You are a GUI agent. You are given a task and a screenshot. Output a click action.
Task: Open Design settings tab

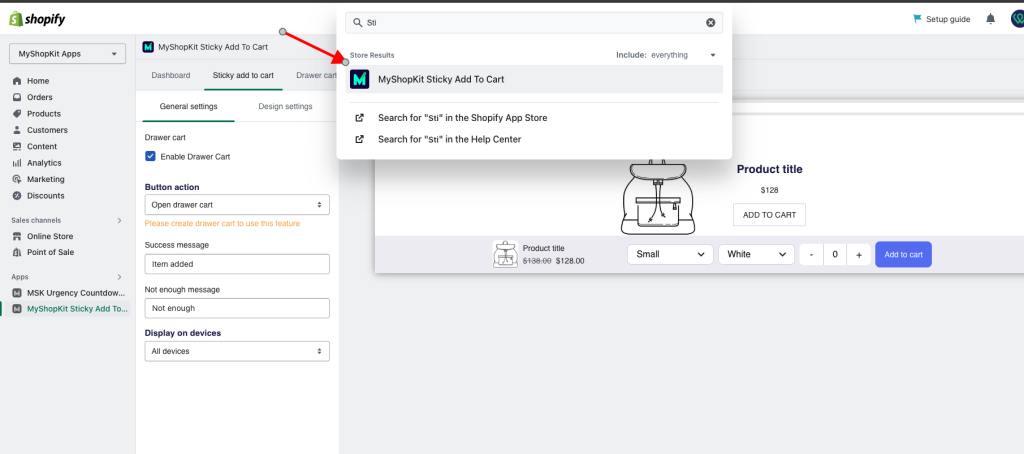(285, 106)
